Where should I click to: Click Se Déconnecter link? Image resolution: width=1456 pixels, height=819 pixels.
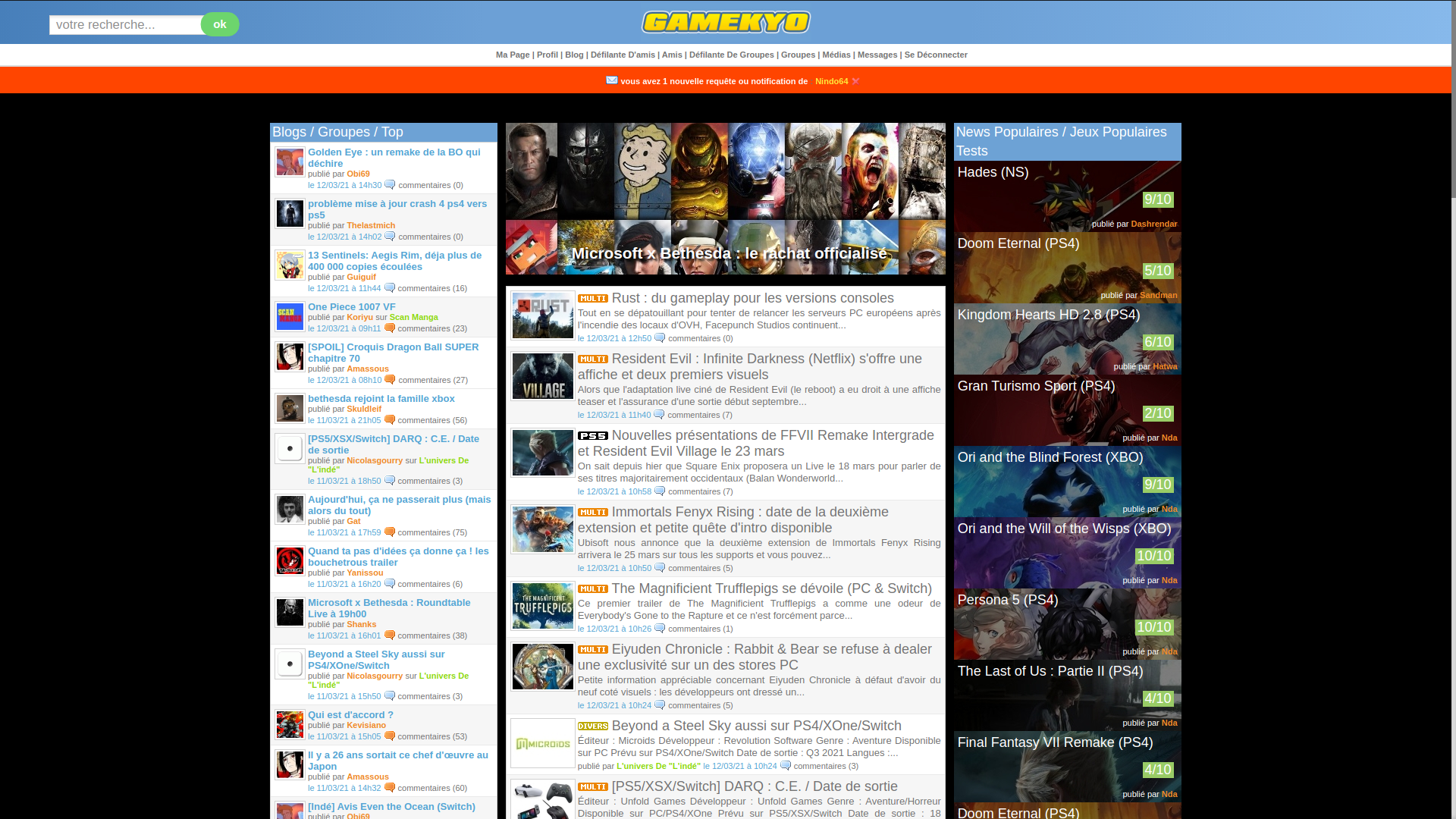(936, 55)
